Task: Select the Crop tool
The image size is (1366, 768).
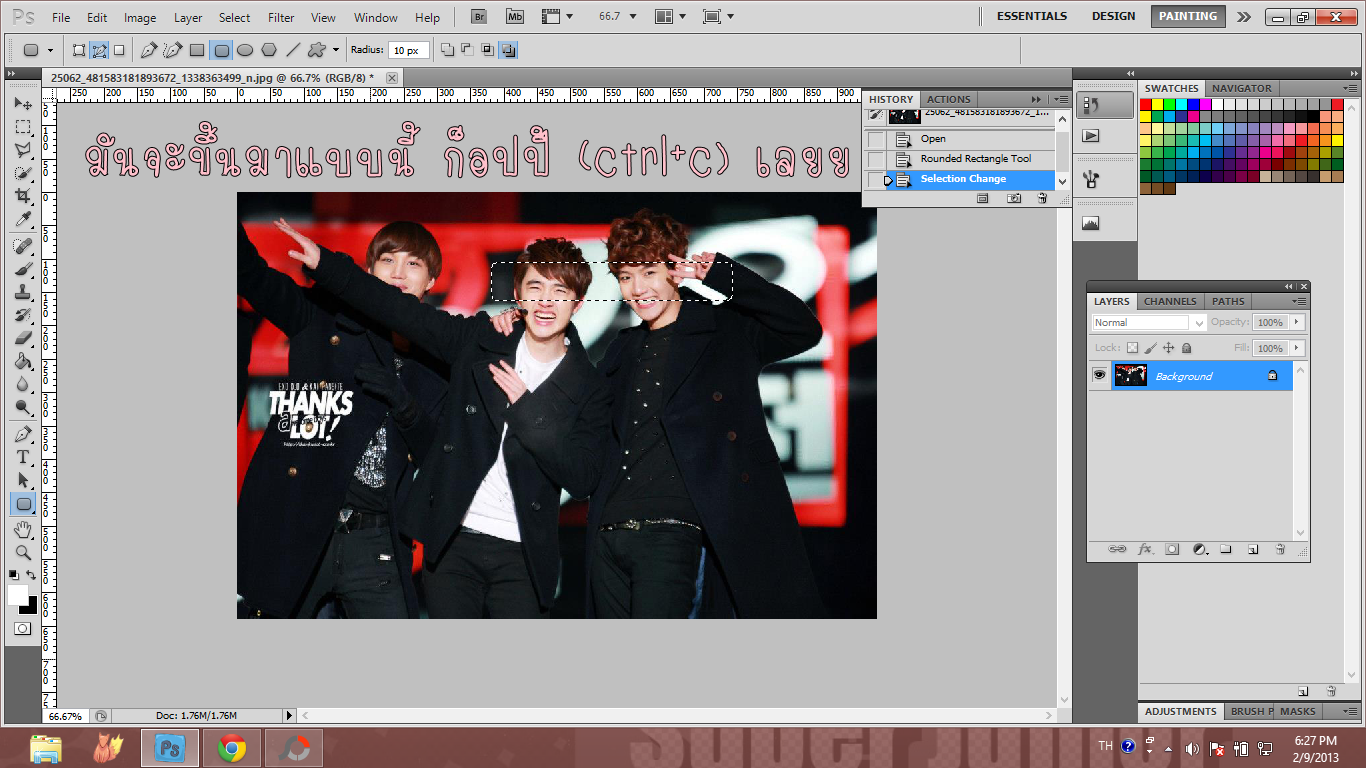Action: pos(23,197)
